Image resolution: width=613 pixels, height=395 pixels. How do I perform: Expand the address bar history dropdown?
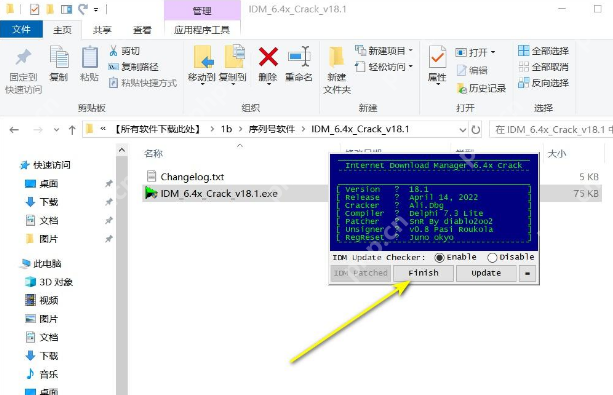pos(463,129)
